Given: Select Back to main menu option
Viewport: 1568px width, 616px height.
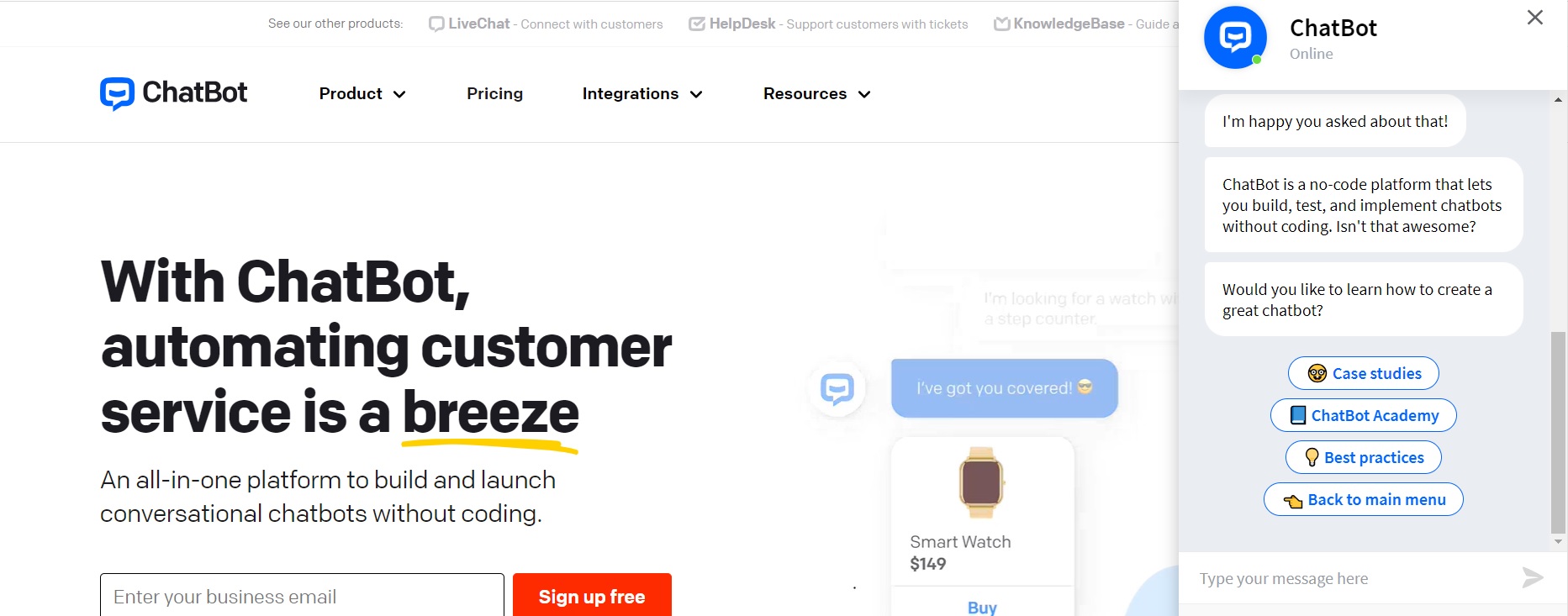Looking at the screenshot, I should 1363,499.
